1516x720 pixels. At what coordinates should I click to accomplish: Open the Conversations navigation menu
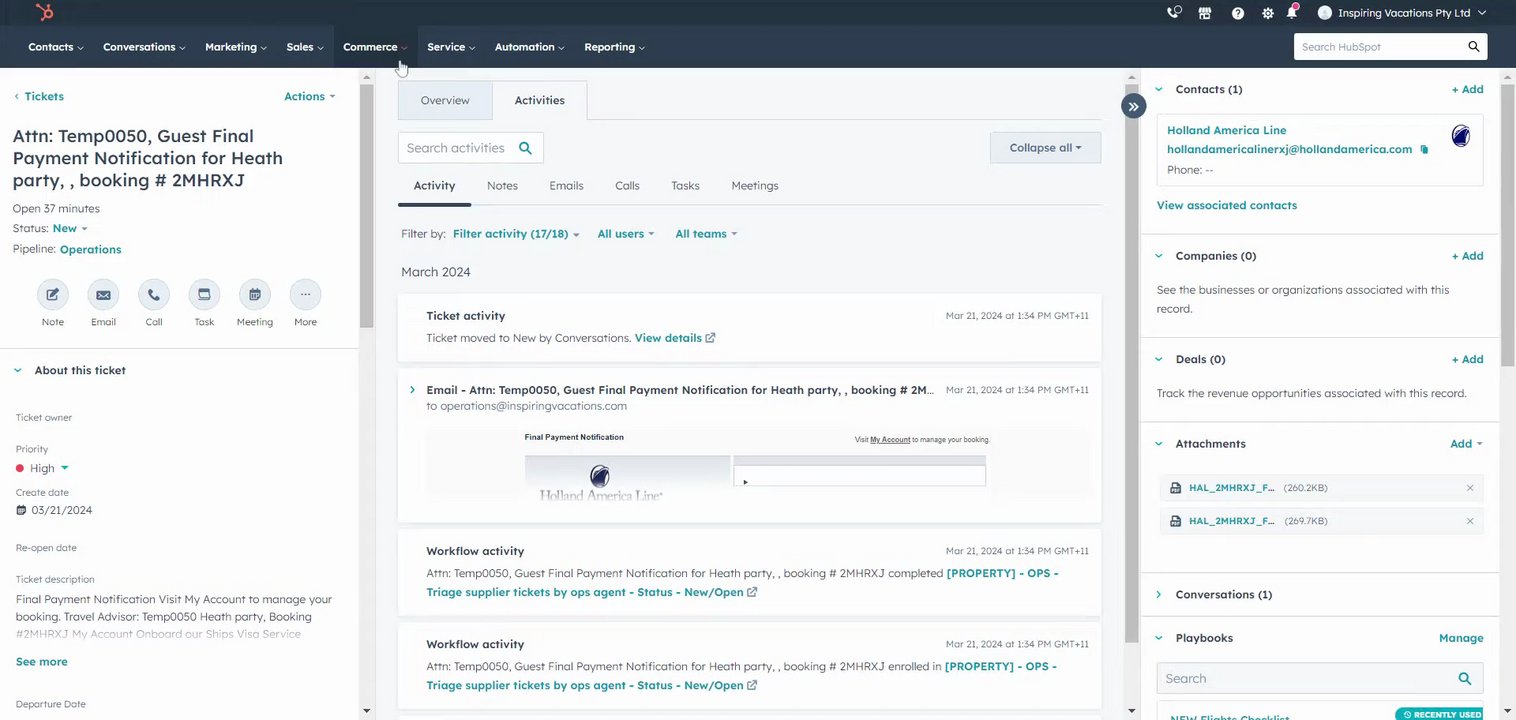click(144, 47)
